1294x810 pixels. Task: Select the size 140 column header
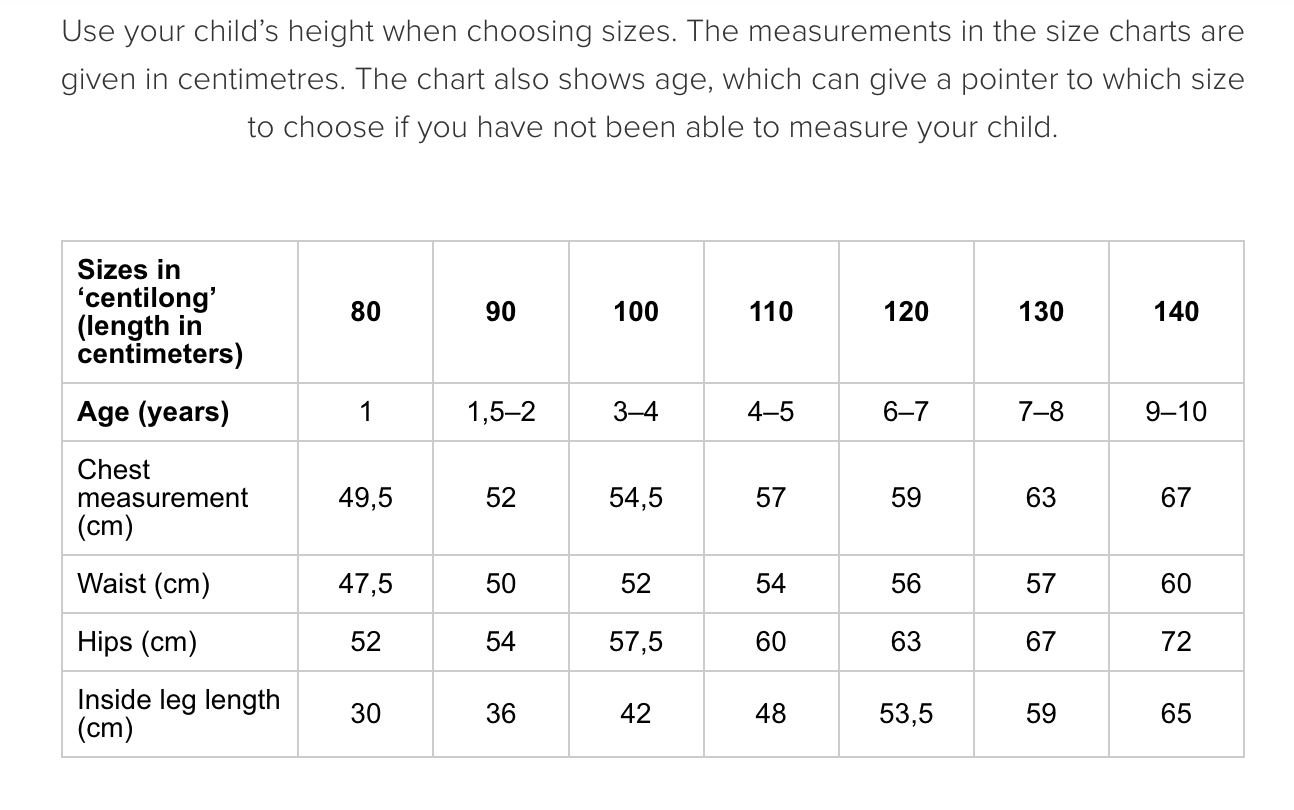point(1175,312)
